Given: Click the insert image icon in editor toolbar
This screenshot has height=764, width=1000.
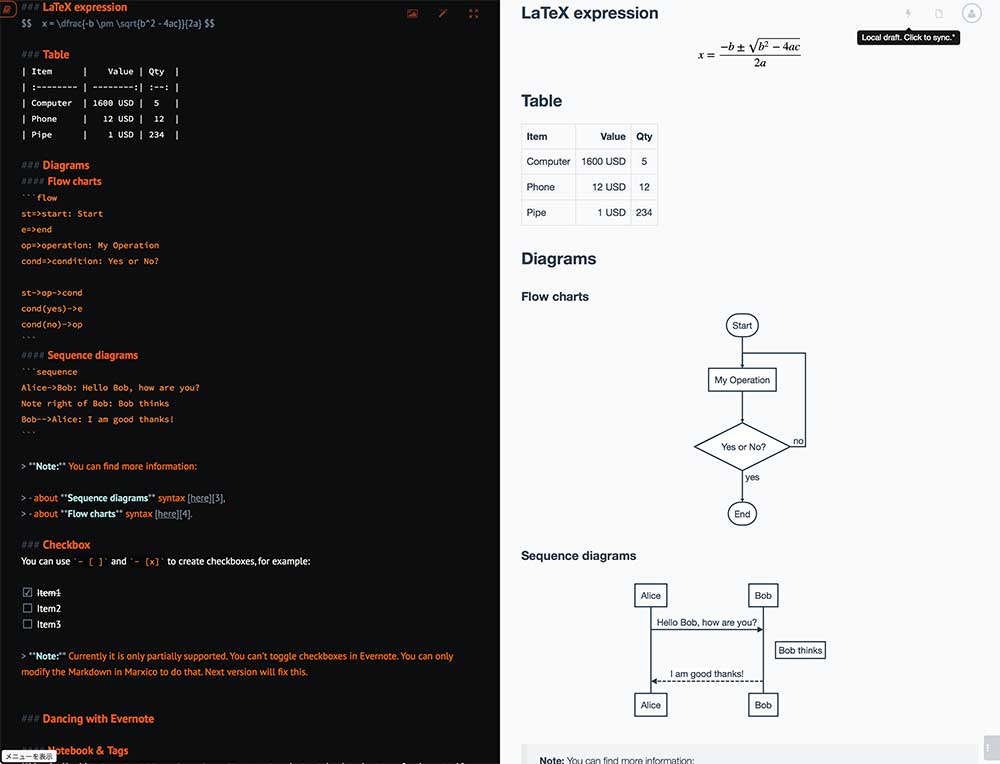Looking at the screenshot, I should point(412,14).
